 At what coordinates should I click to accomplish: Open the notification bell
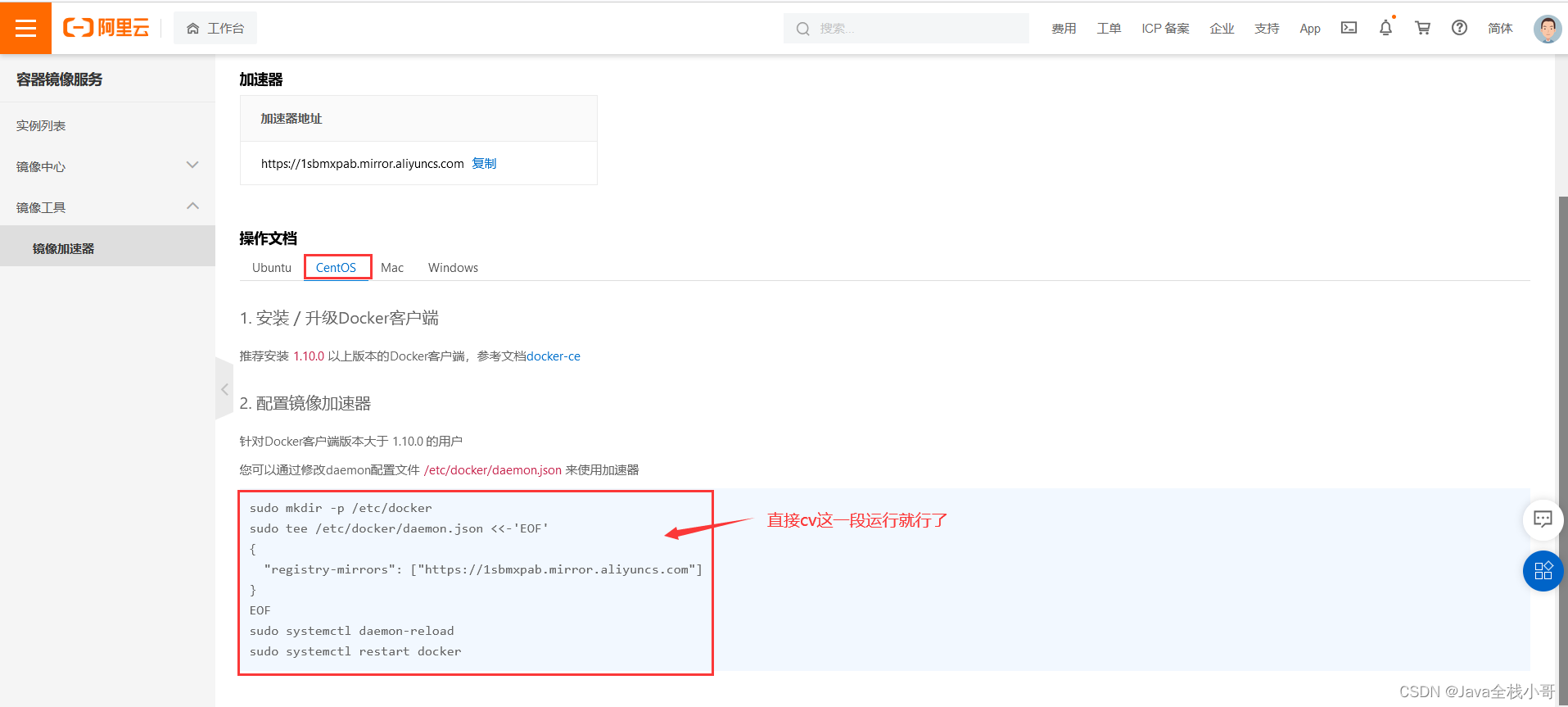[1385, 28]
